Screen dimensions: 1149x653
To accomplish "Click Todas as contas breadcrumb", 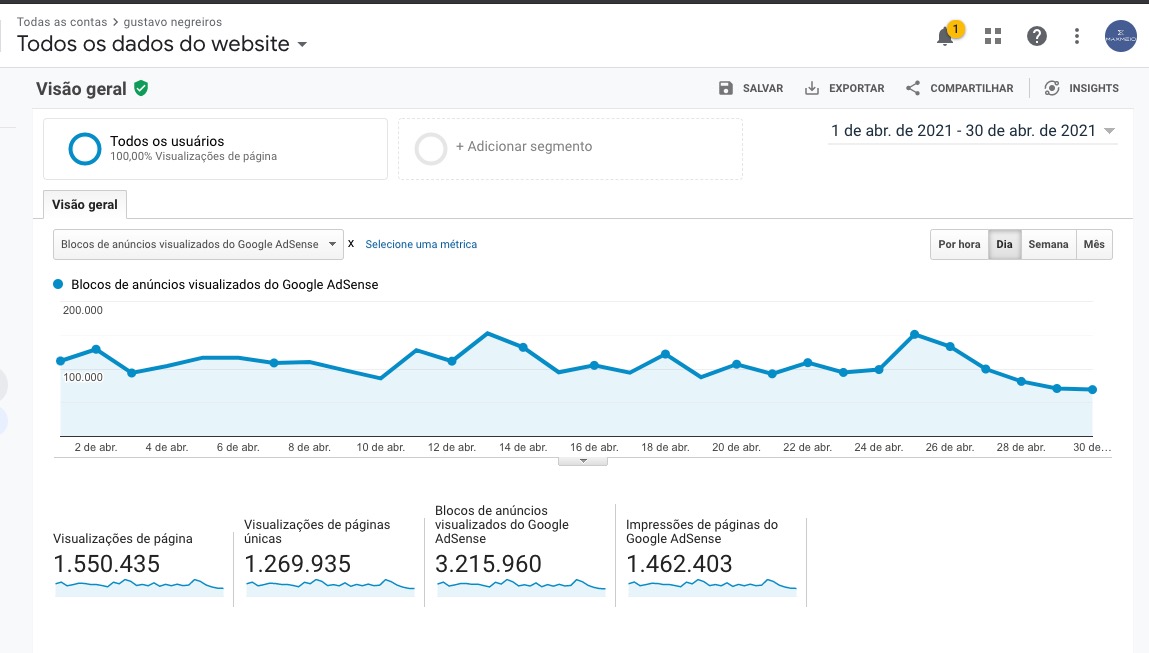I will point(62,22).
